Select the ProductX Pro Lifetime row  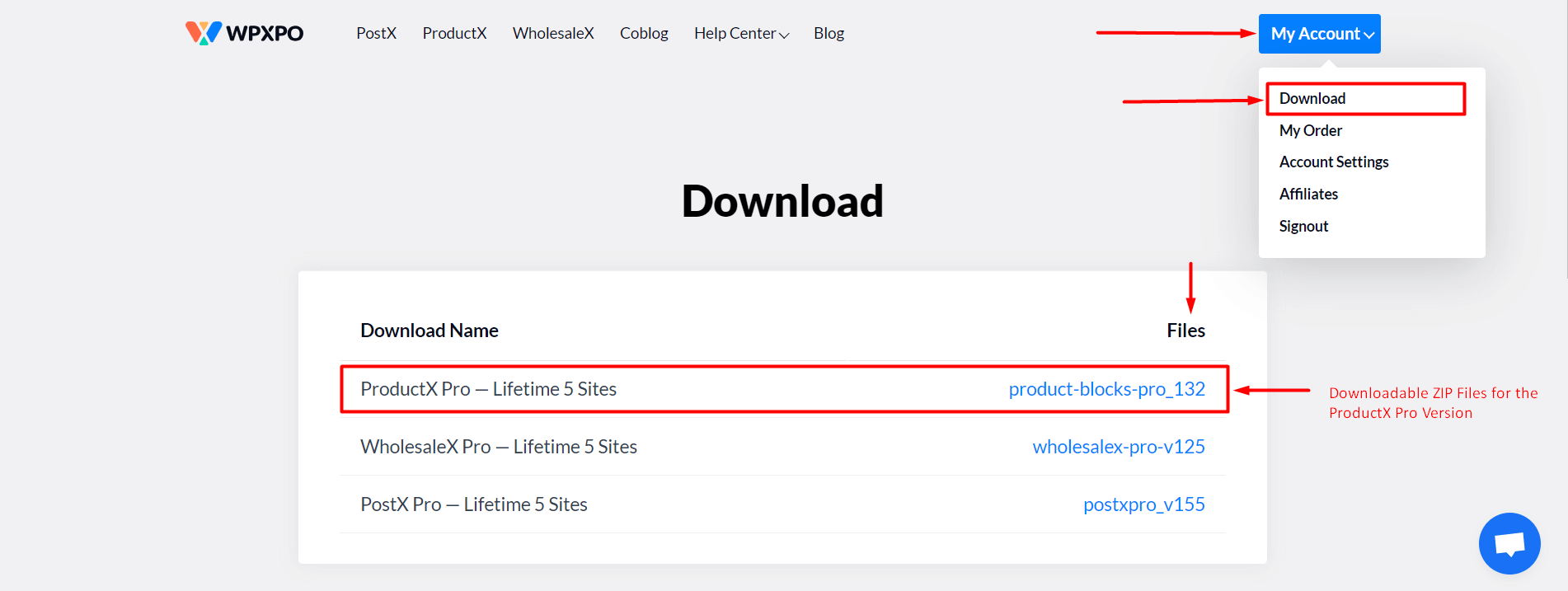(x=783, y=389)
